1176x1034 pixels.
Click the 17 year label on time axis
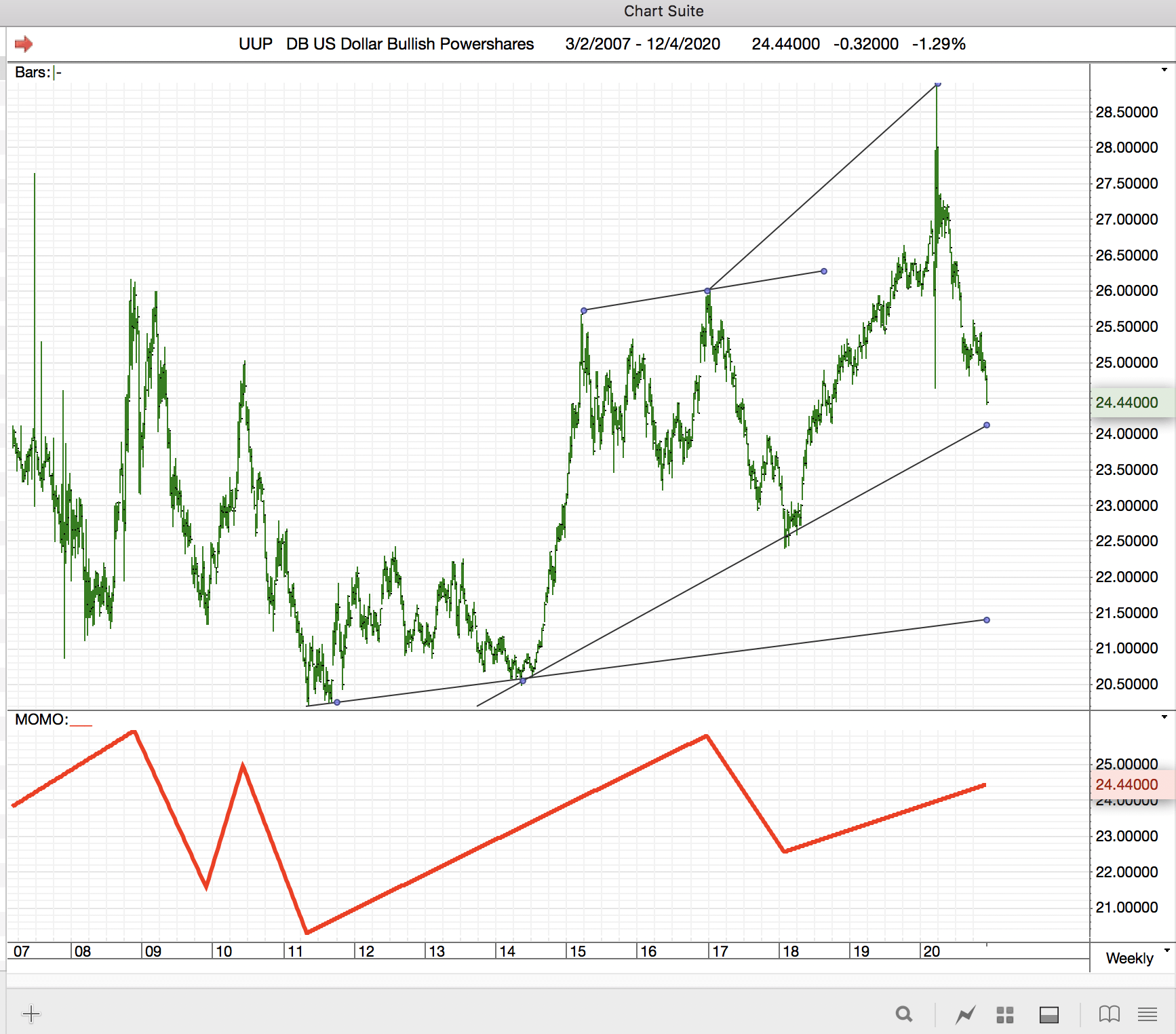[x=720, y=951]
